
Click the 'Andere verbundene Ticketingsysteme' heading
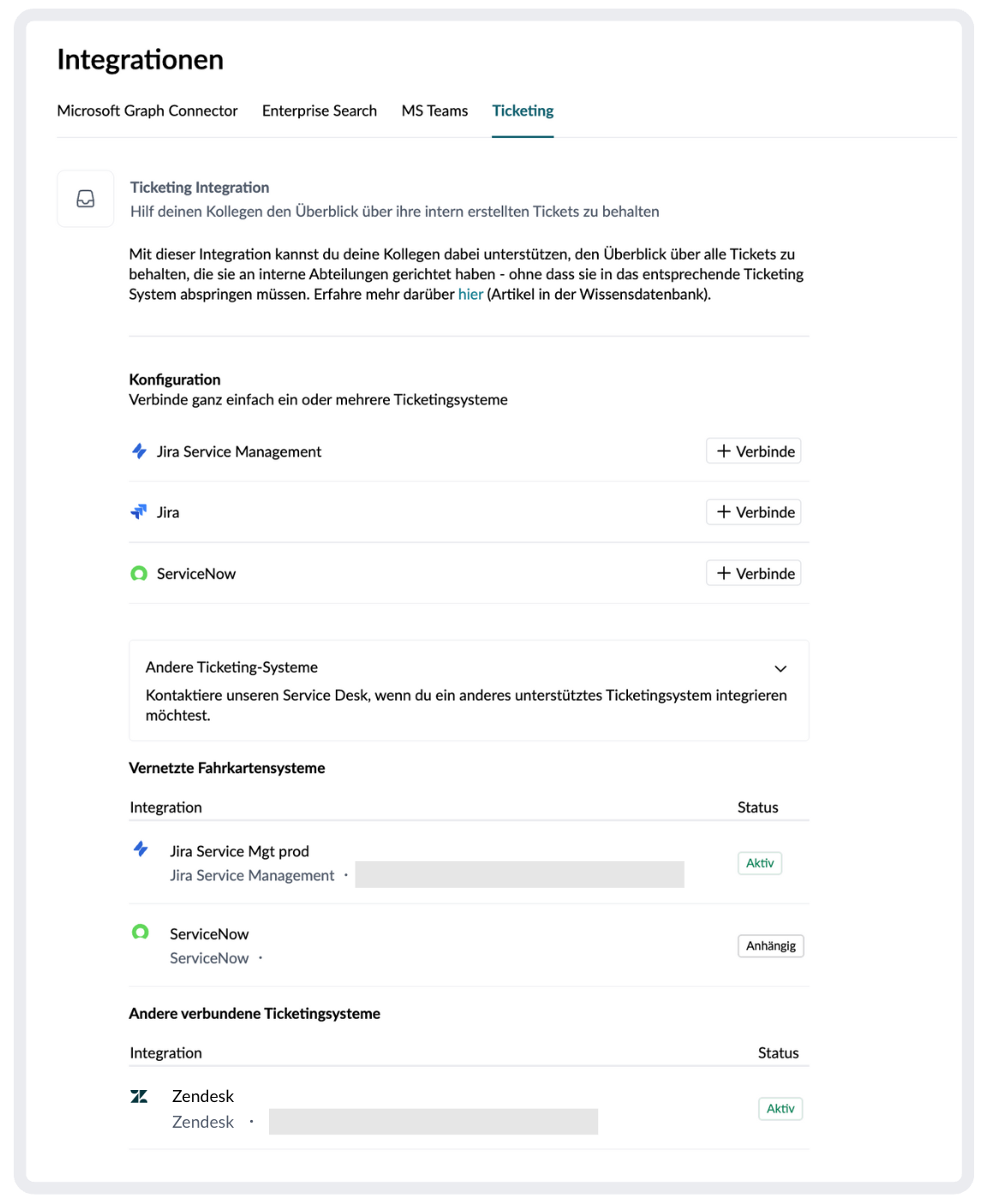[254, 1013]
